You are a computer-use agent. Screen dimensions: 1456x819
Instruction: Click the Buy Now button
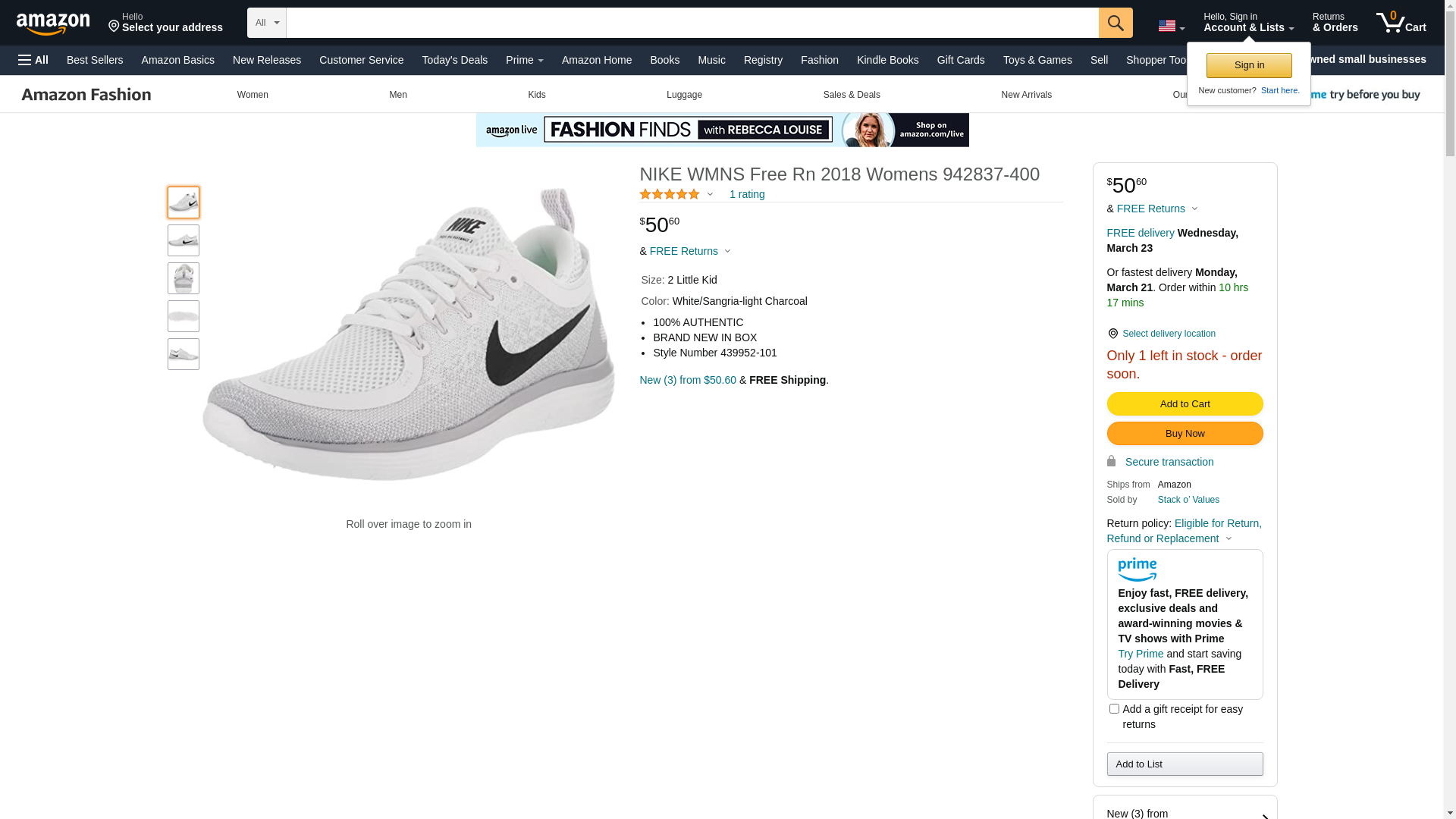click(1184, 434)
